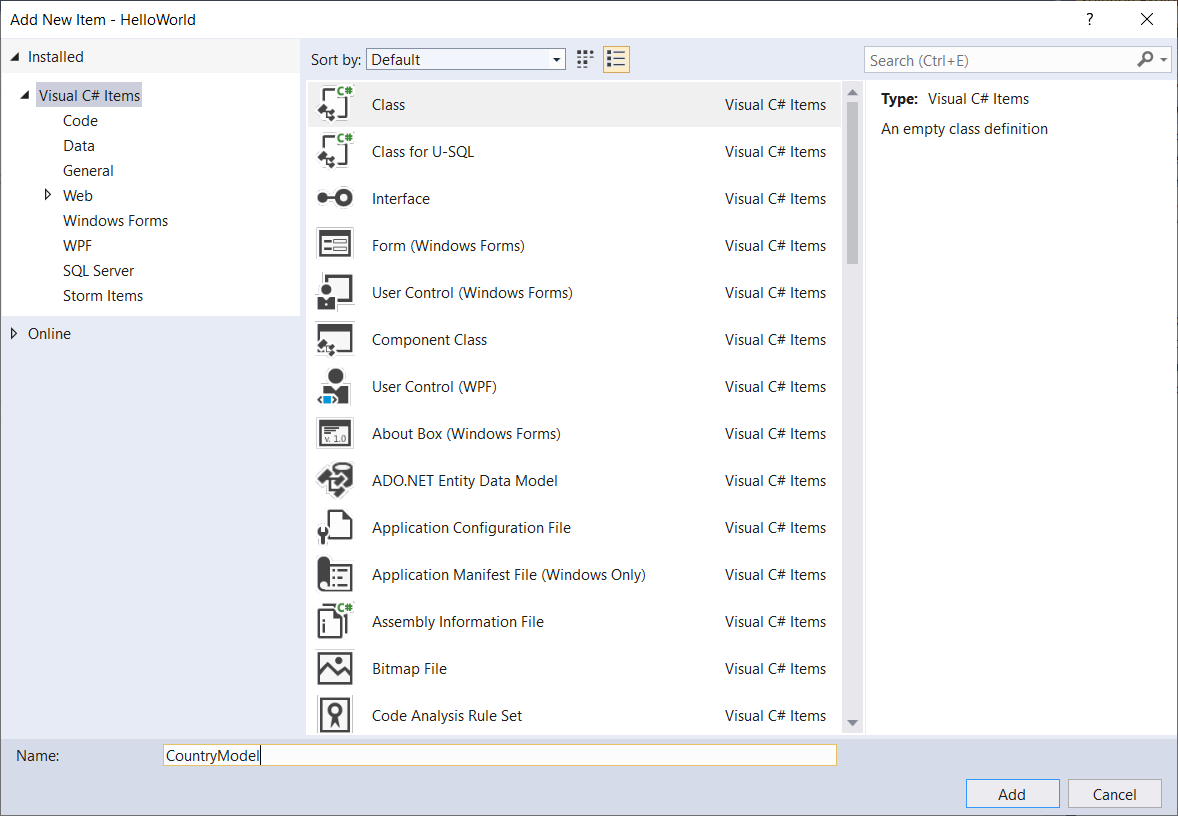Image resolution: width=1178 pixels, height=816 pixels.
Task: Select Class for U-SQL template text
Action: pos(423,152)
